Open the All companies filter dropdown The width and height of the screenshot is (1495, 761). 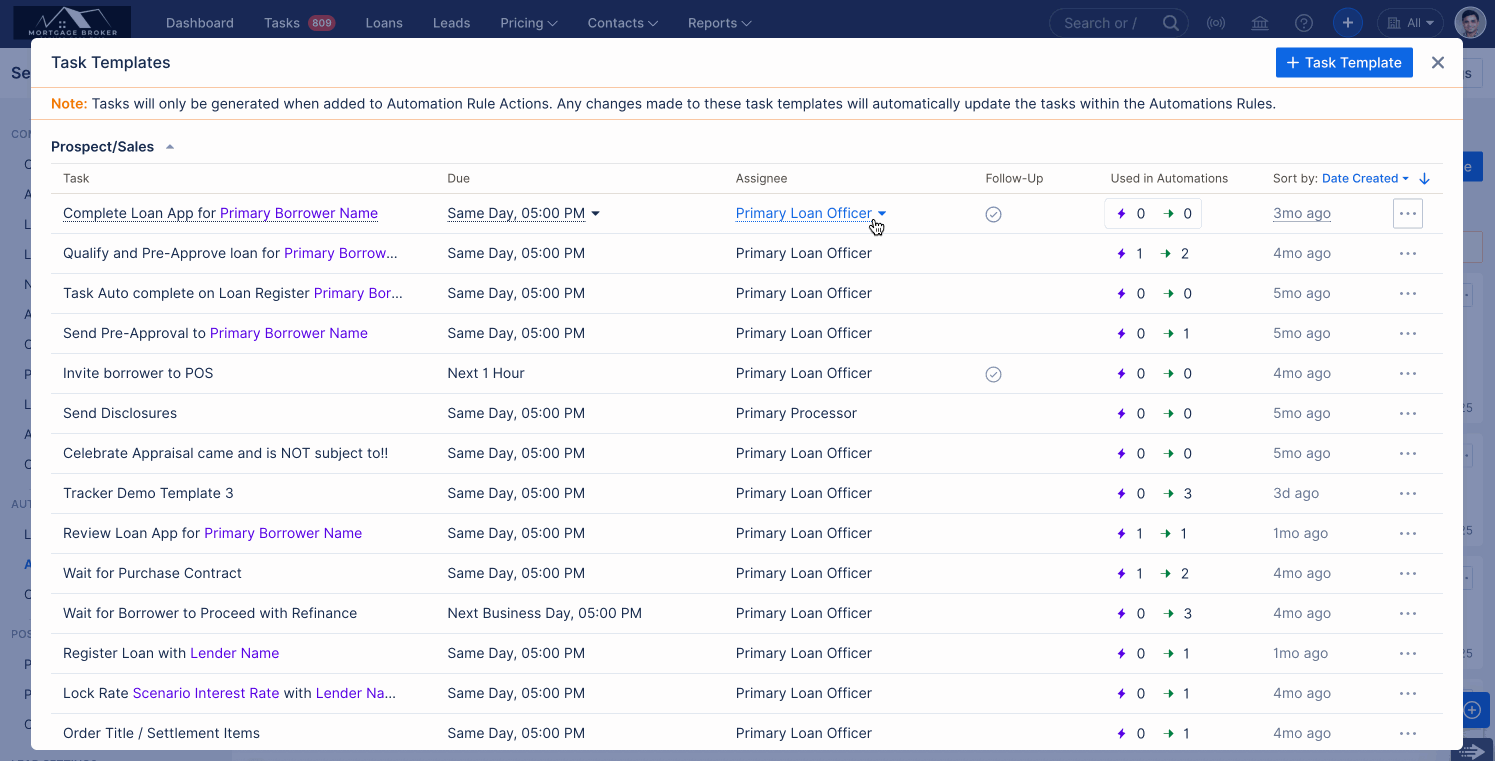(1411, 23)
